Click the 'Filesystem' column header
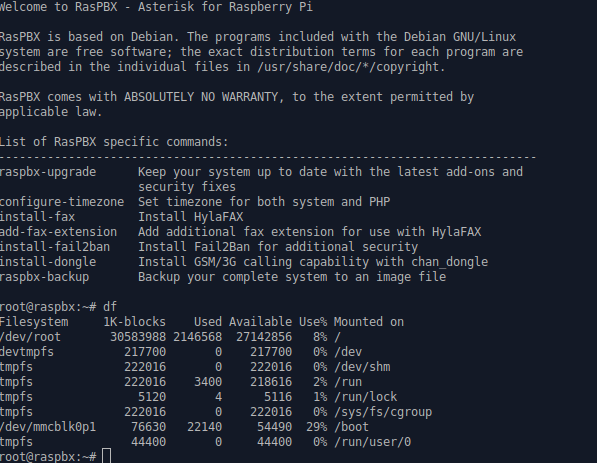 coord(34,322)
